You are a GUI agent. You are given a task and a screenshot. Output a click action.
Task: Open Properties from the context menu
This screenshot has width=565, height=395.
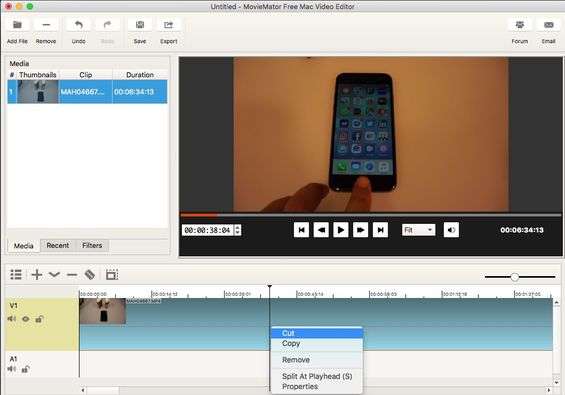pyautogui.click(x=317, y=386)
